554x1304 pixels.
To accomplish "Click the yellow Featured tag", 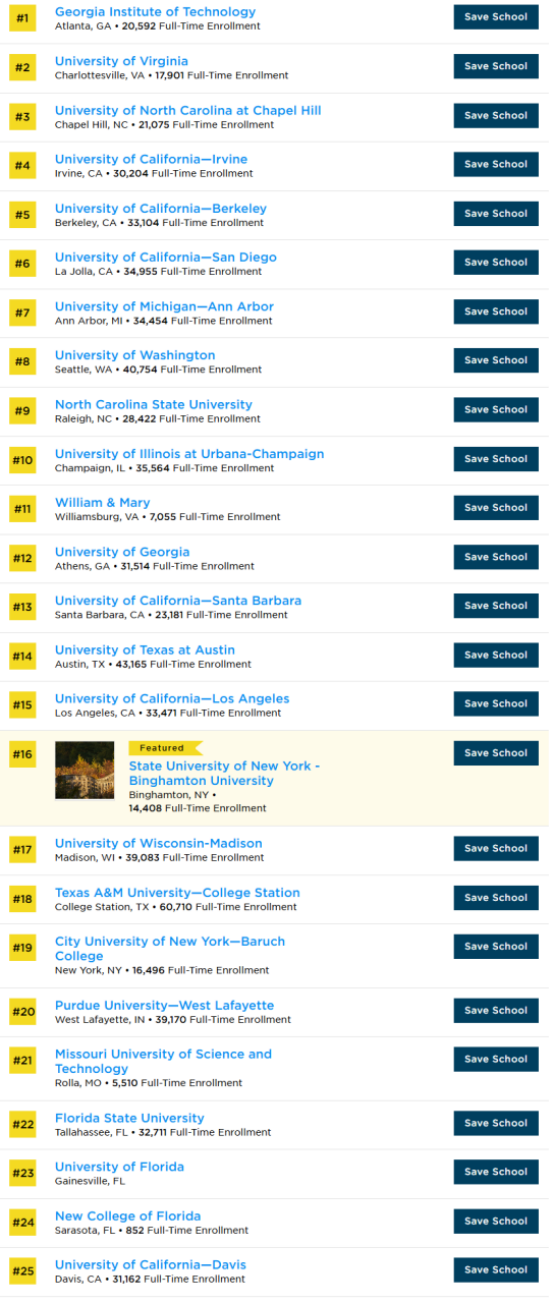I will point(165,748).
